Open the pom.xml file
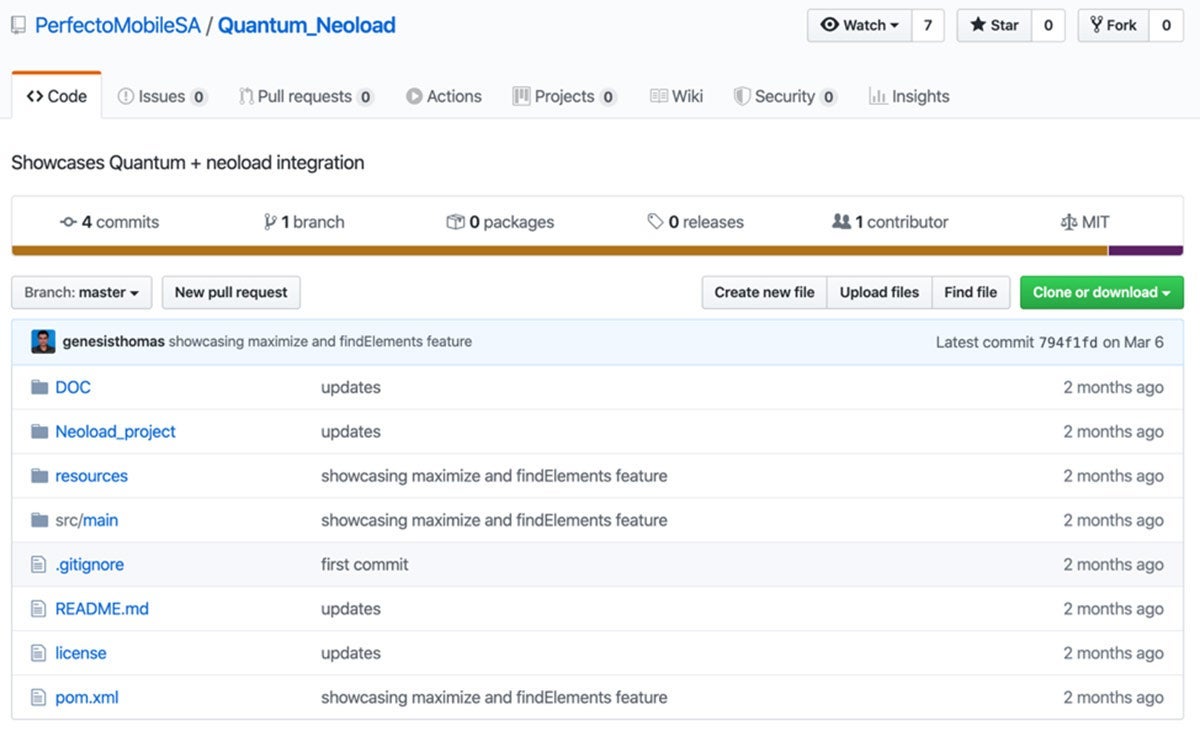The image size is (1200, 731). click(87, 697)
